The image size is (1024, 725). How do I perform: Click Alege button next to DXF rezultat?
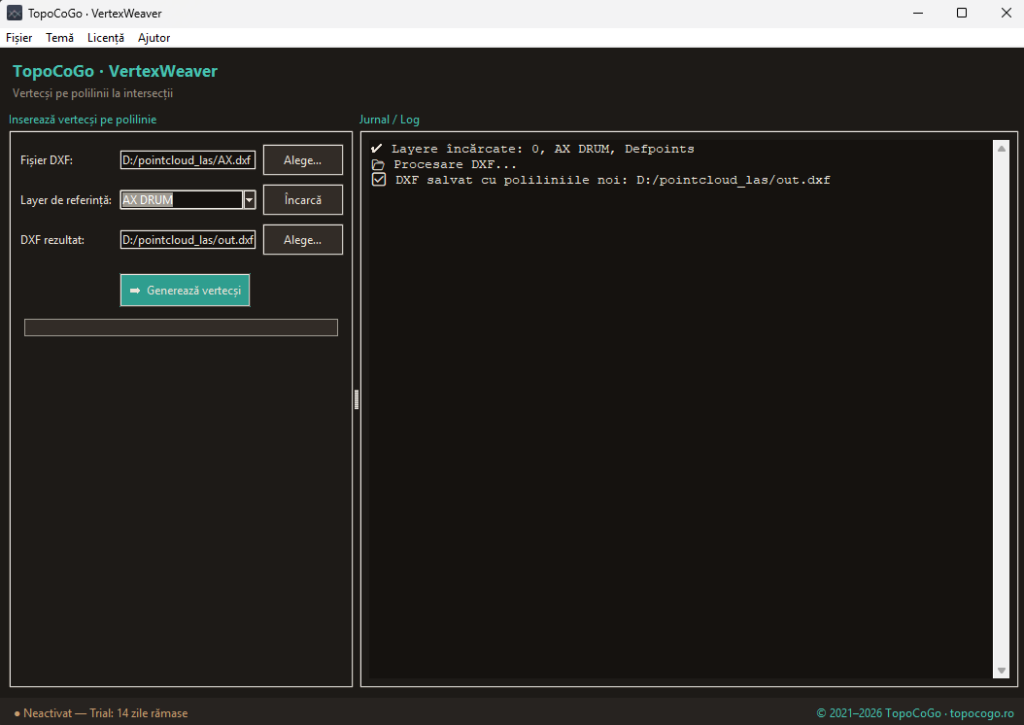tap(303, 240)
